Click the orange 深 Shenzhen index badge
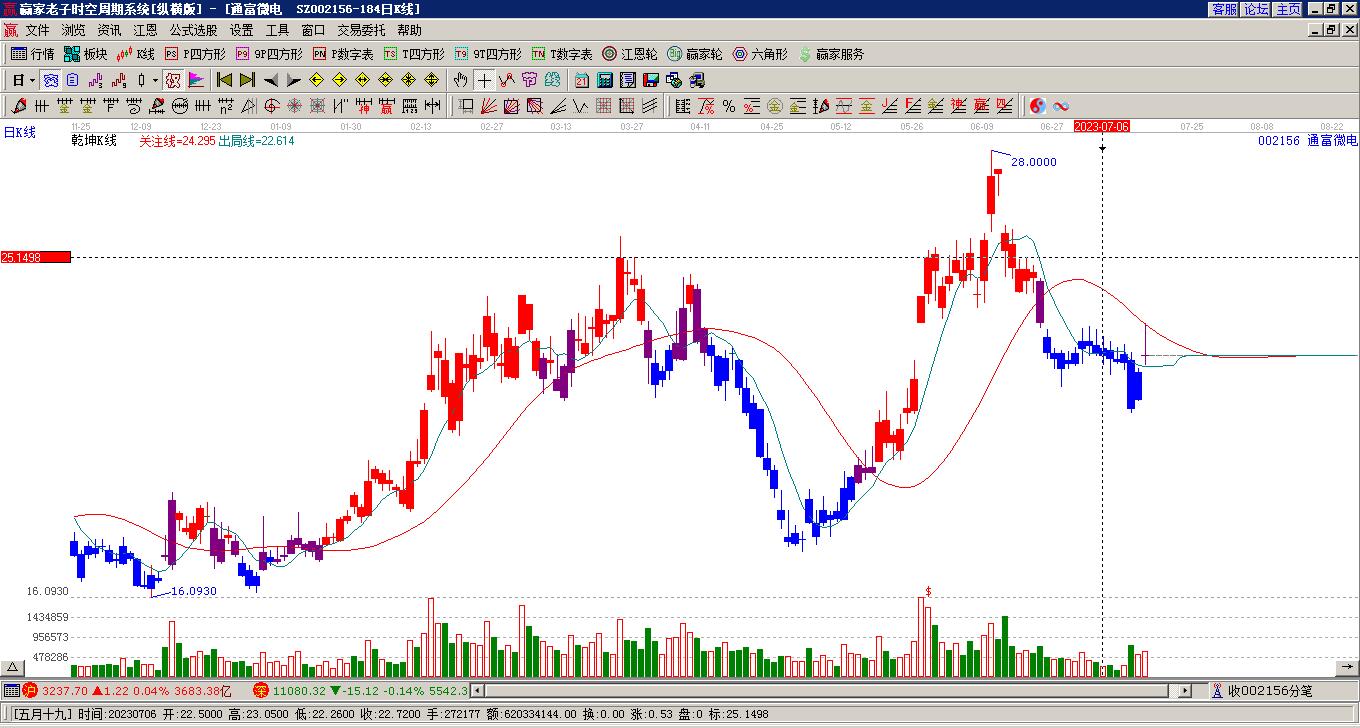Screen dimensions: 1360x728 click(x=260, y=690)
